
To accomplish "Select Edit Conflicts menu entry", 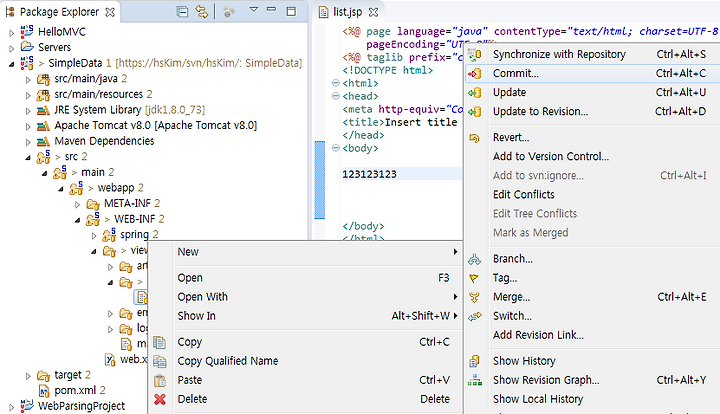I will [592, 195].
